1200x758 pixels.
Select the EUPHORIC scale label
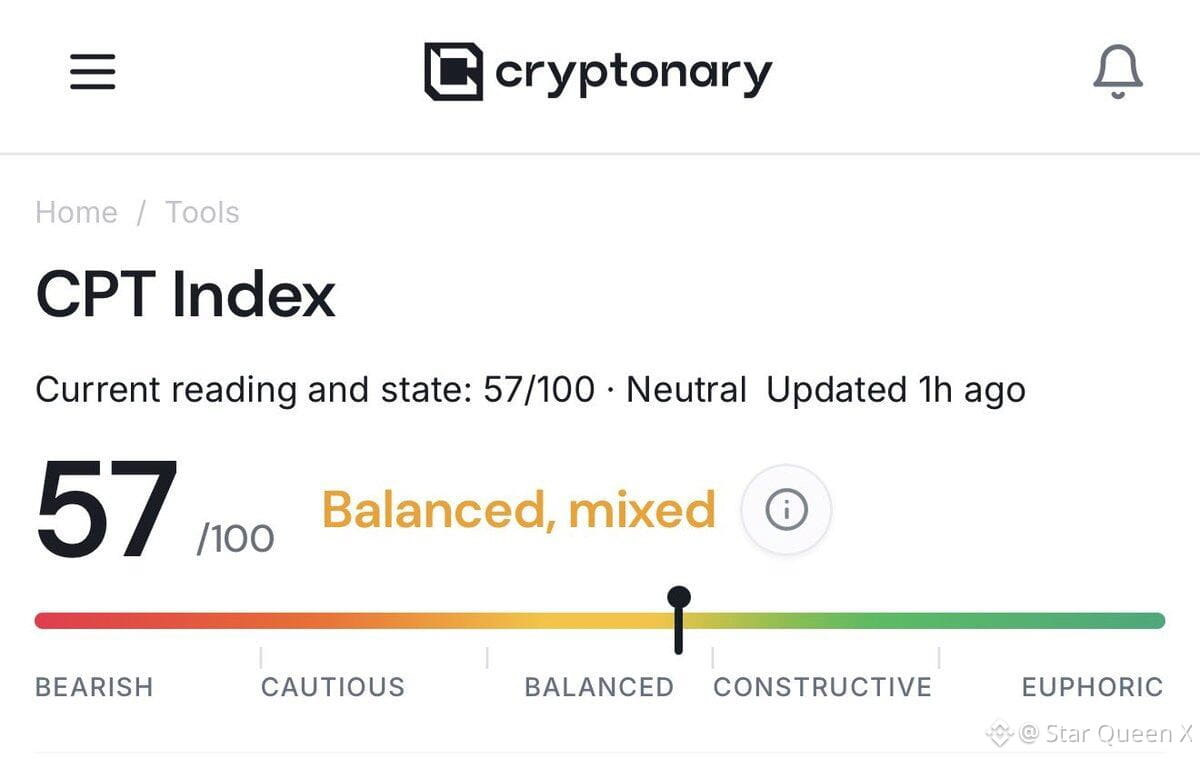(x=1092, y=687)
